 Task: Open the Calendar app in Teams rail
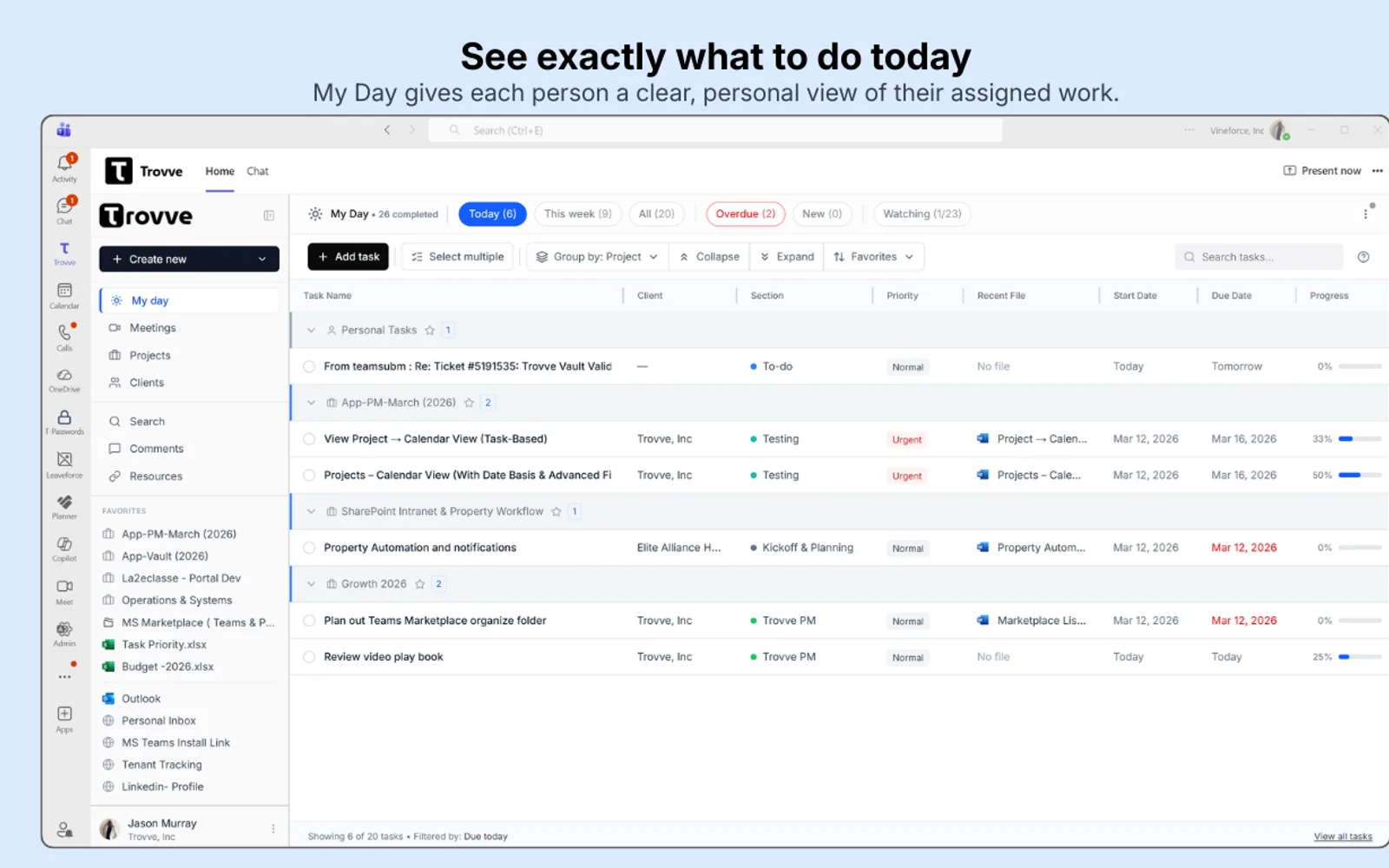click(64, 295)
